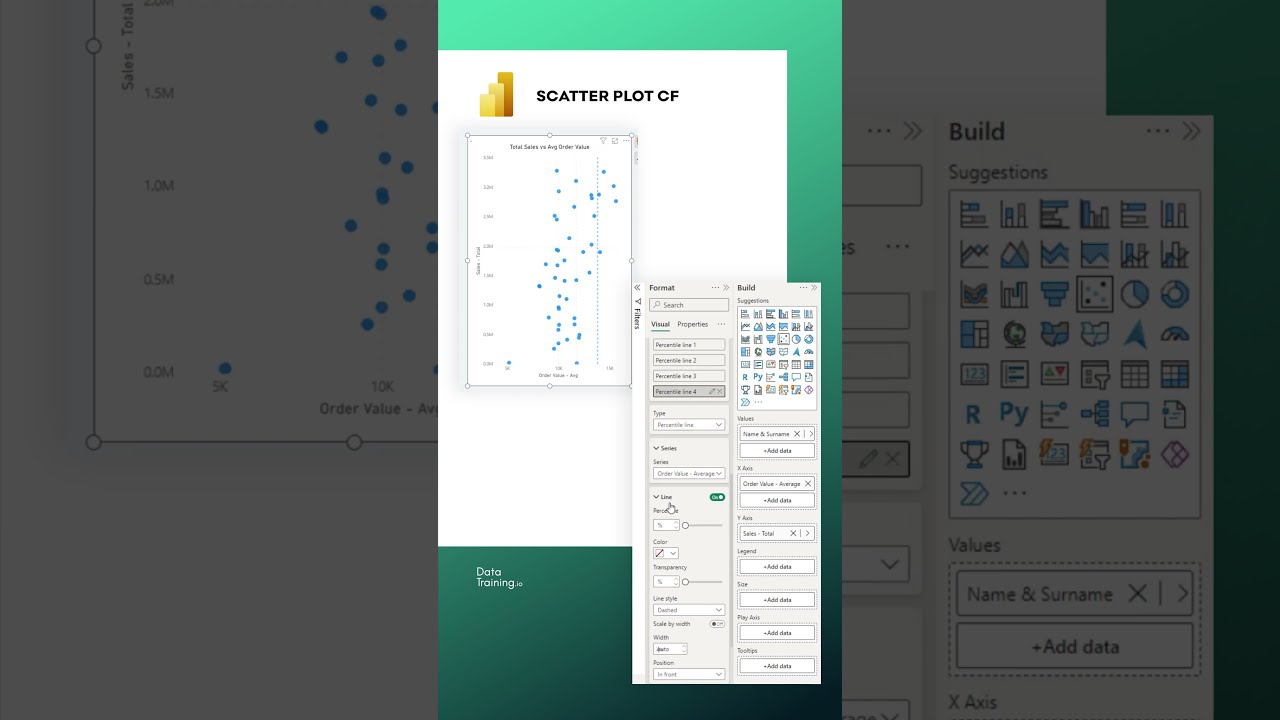Image resolution: width=1280 pixels, height=720 pixels.
Task: Select trophy Metrics visual in enlarged background pane
Action: point(974,454)
